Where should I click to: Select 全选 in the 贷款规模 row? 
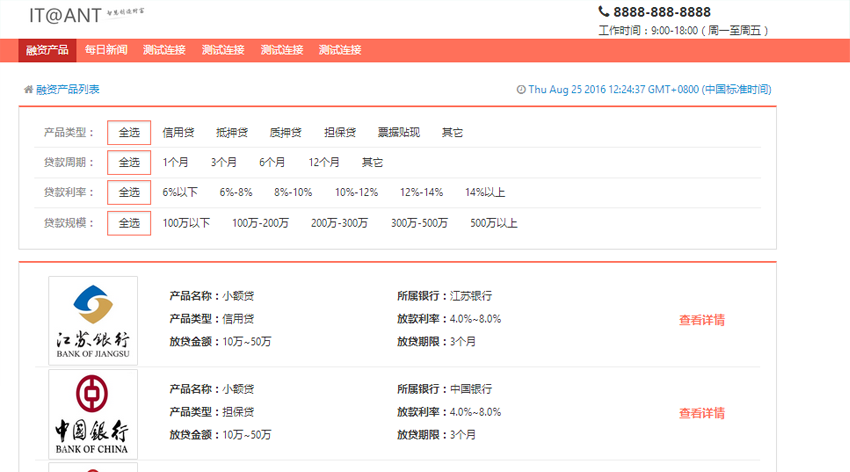click(x=129, y=223)
